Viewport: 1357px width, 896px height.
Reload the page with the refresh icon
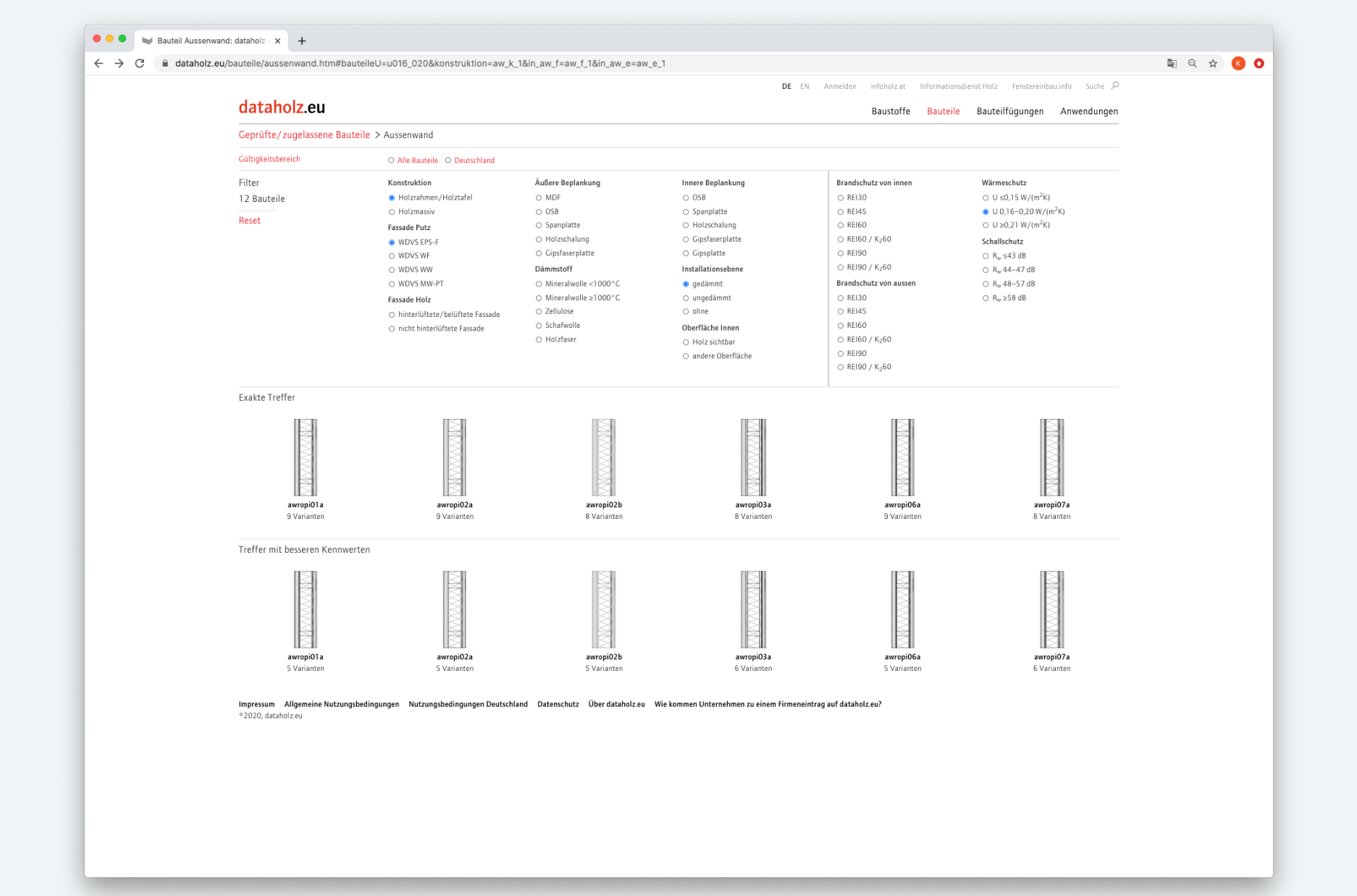[140, 64]
